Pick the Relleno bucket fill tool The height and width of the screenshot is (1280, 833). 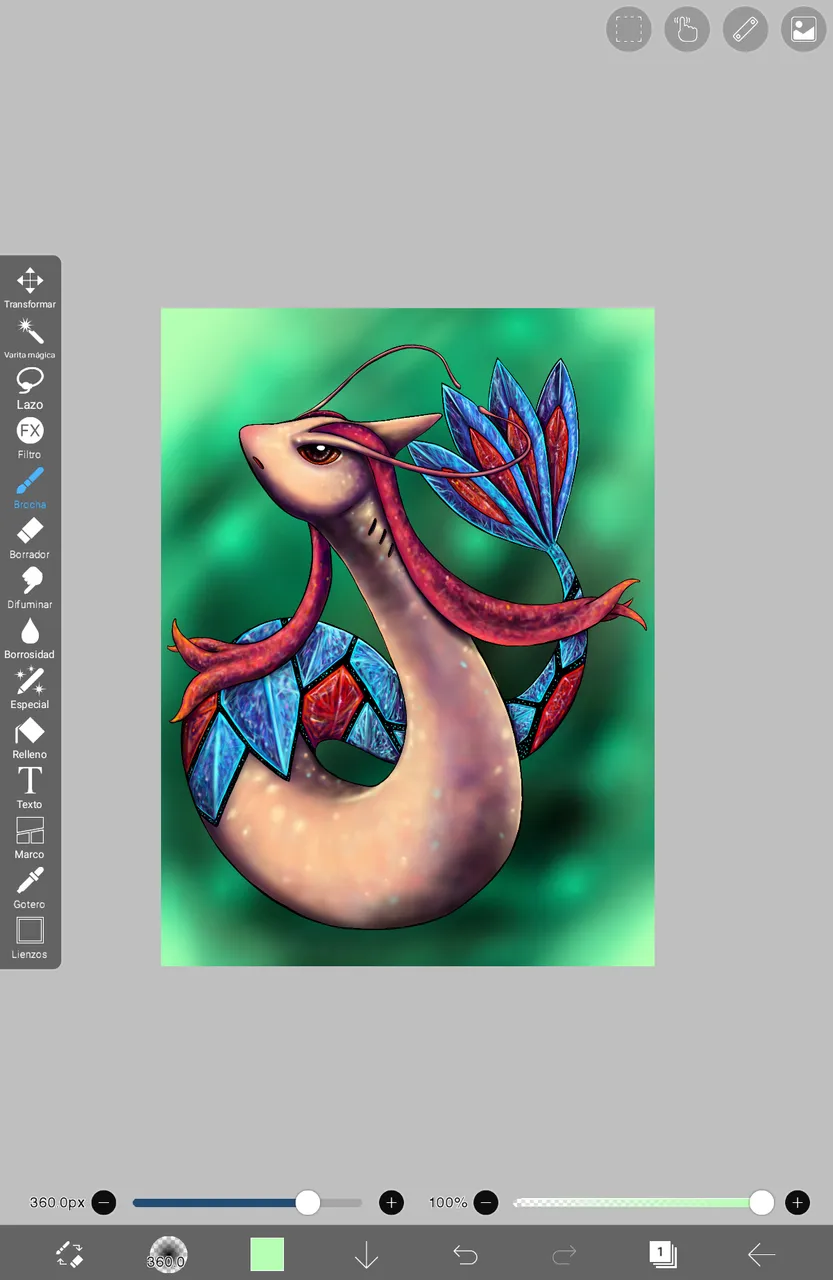(30, 738)
